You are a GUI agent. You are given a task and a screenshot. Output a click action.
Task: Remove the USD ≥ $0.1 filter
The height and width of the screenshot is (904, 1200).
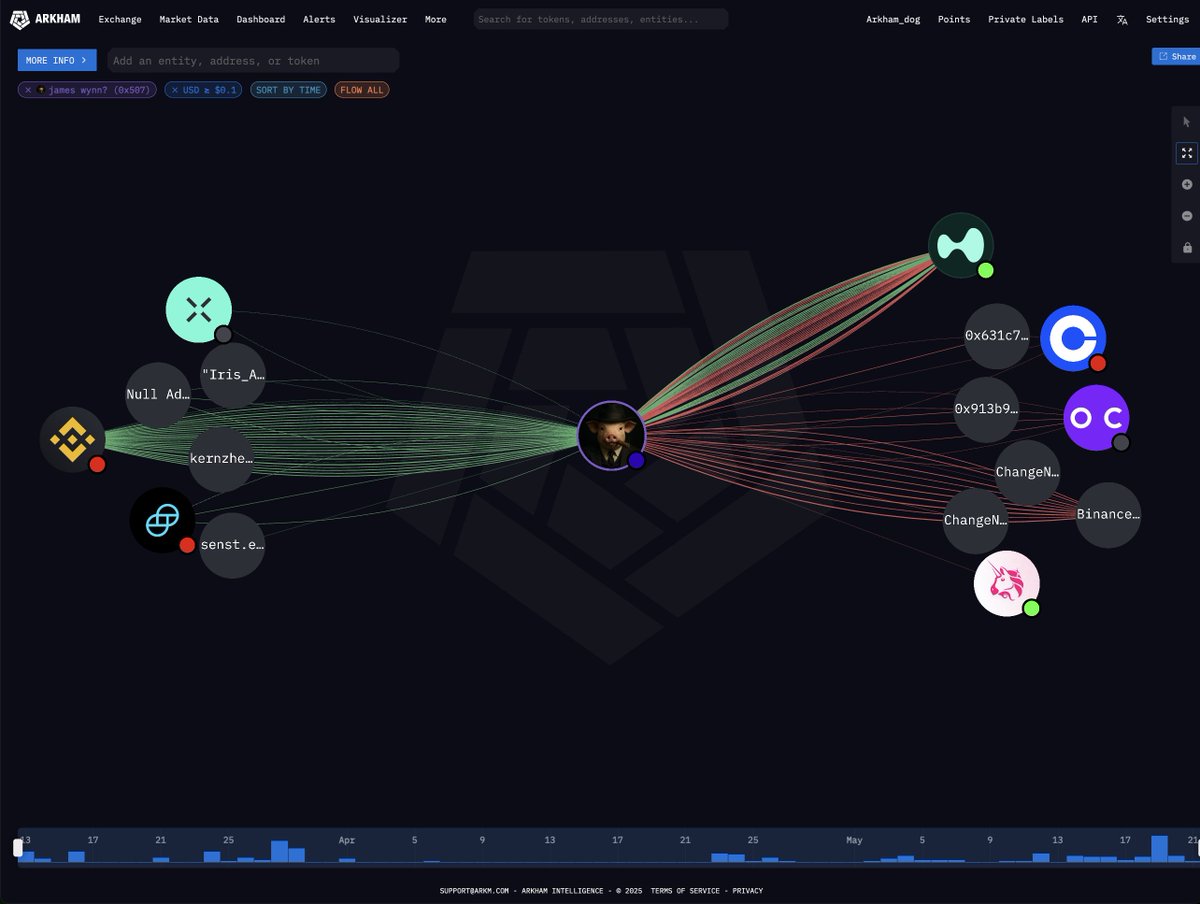(x=175, y=90)
